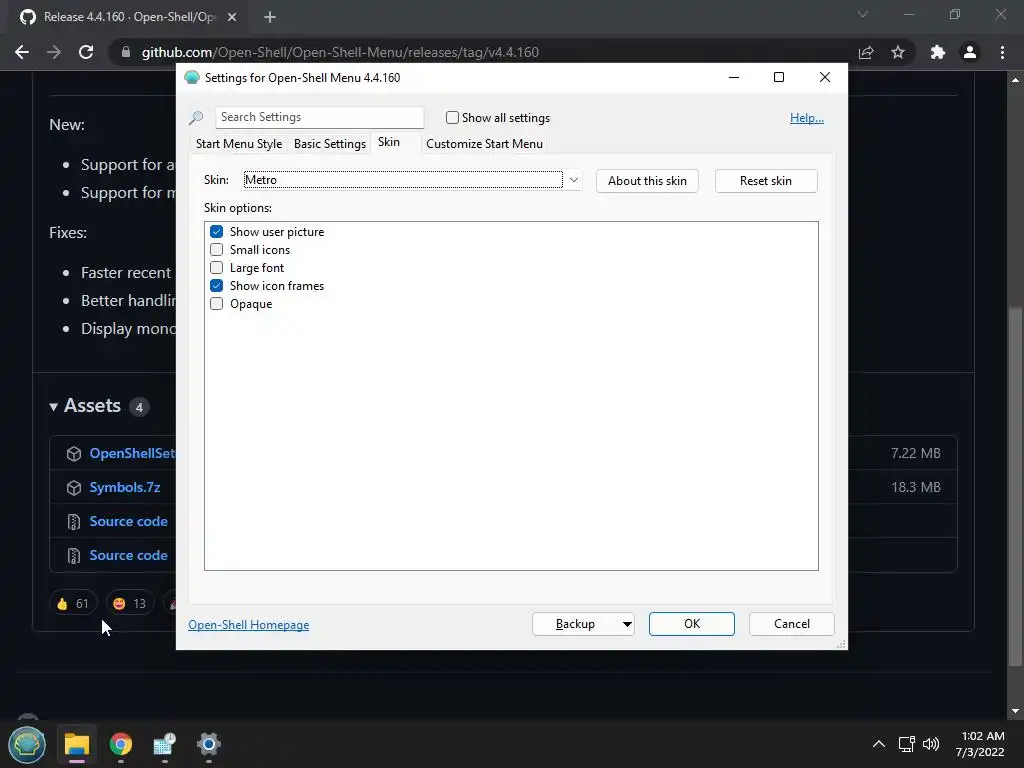Expand the Skin dropdown arrow
Viewport: 1024px width, 768px height.
click(x=573, y=180)
